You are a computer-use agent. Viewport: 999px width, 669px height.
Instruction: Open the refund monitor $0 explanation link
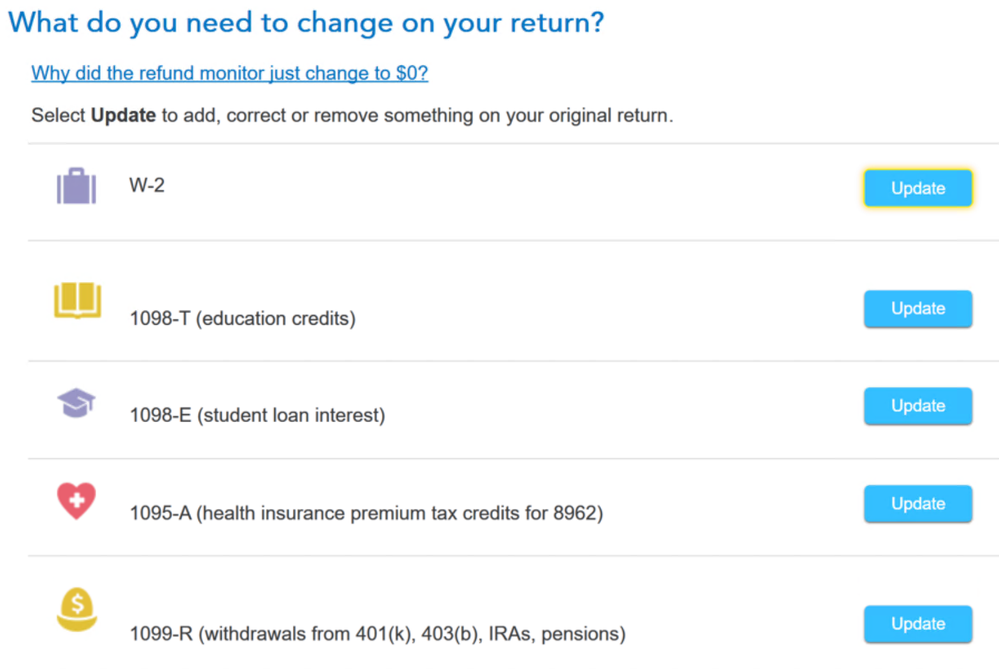tap(229, 74)
